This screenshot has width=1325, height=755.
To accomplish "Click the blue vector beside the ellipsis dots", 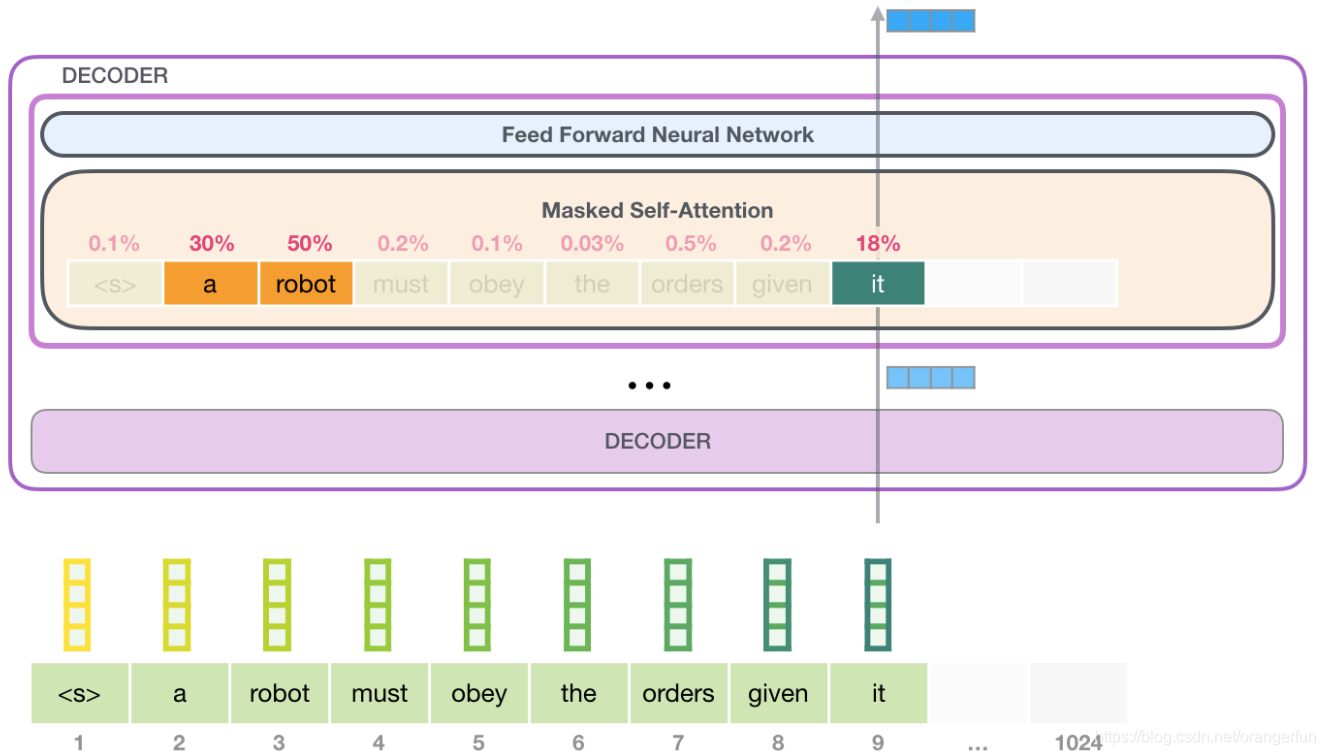I will pos(931,377).
